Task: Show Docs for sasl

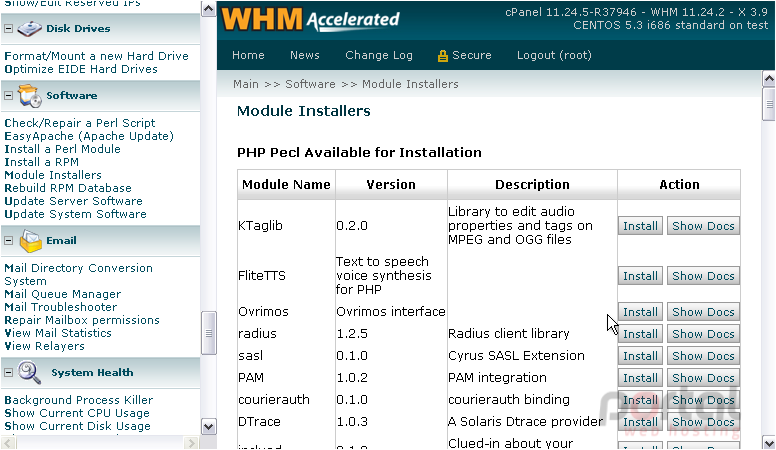Action: pyautogui.click(x=703, y=356)
